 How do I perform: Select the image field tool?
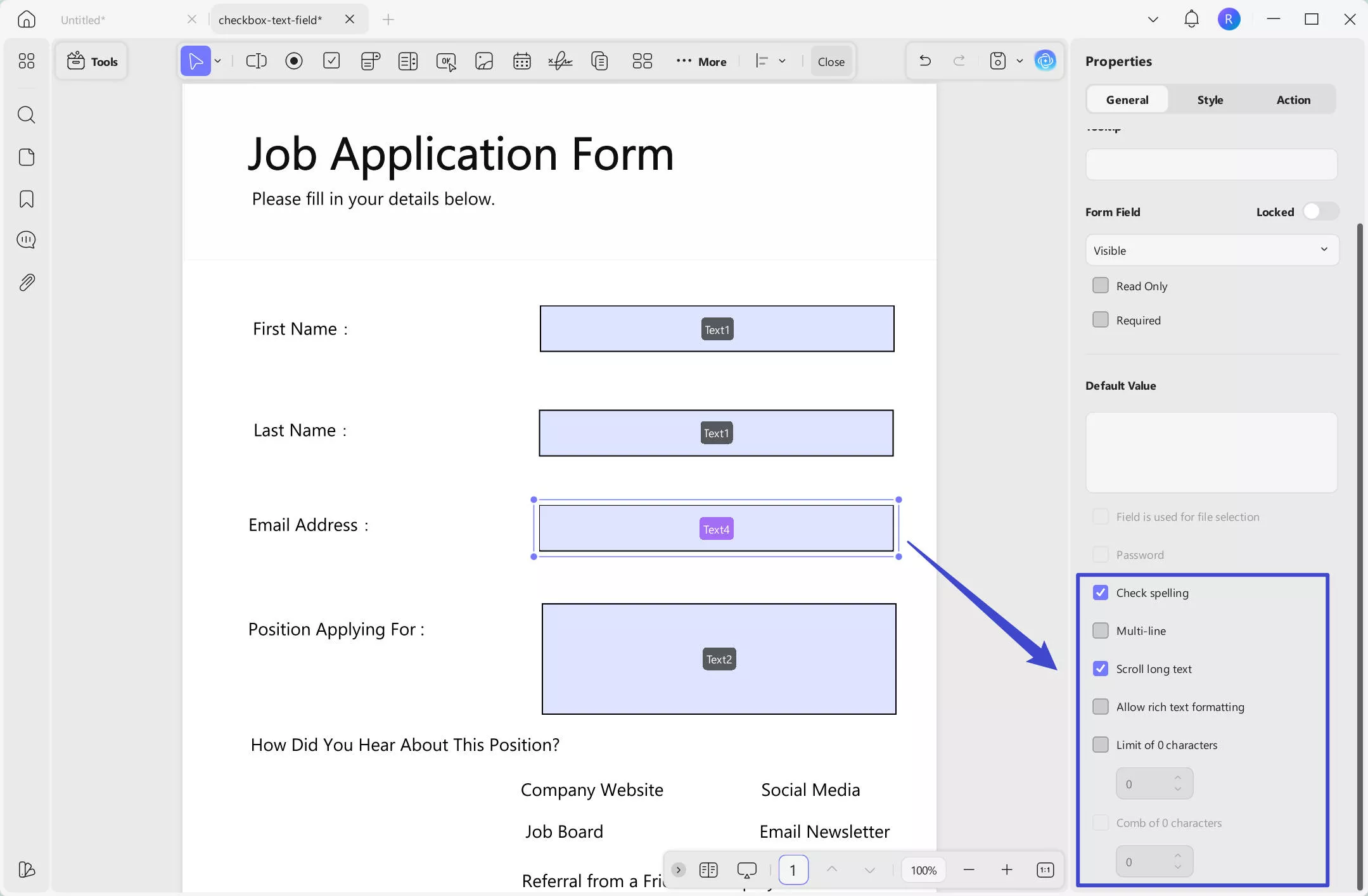(x=484, y=61)
